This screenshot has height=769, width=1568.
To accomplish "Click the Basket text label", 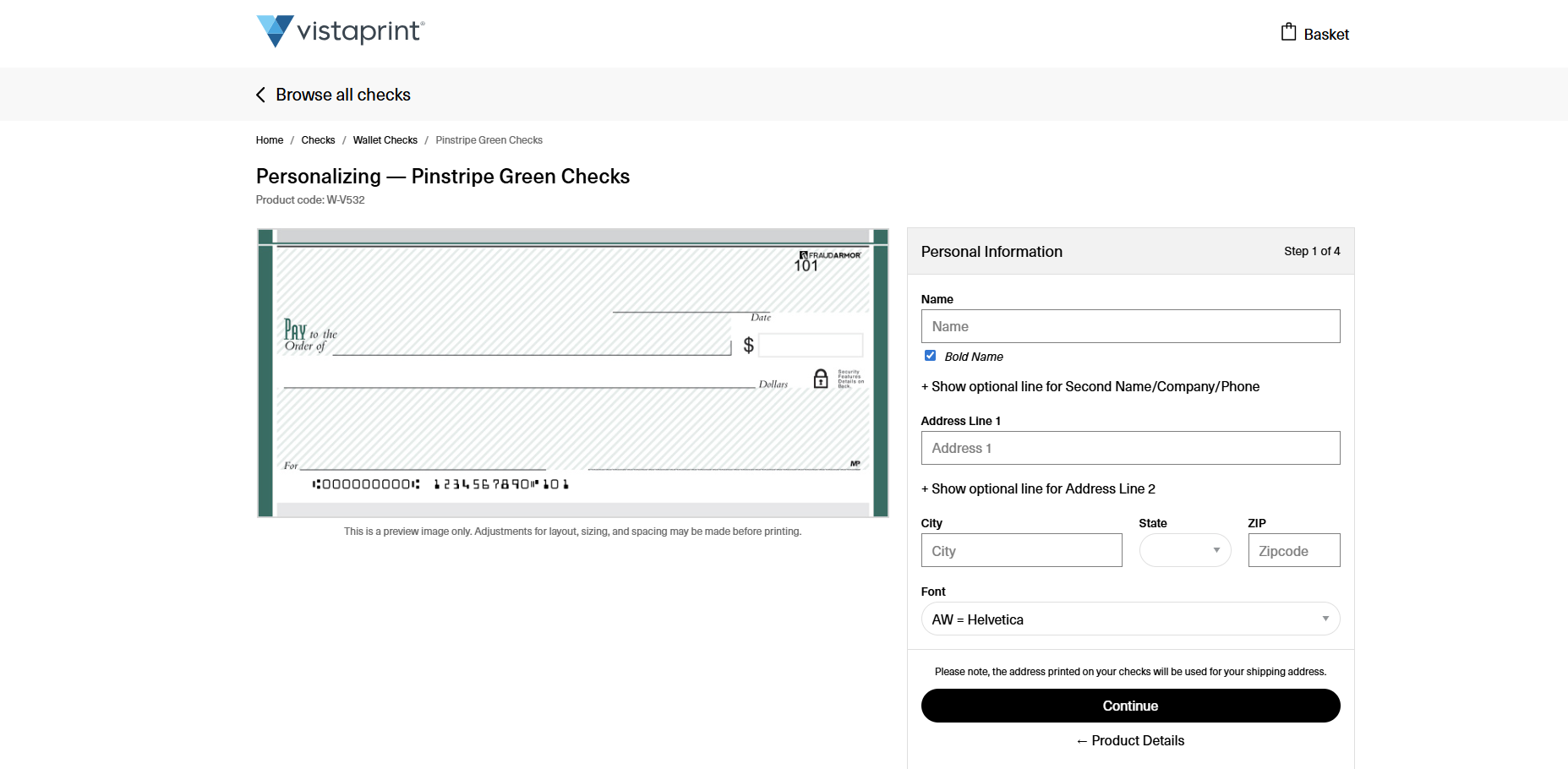I will coord(1326,35).
